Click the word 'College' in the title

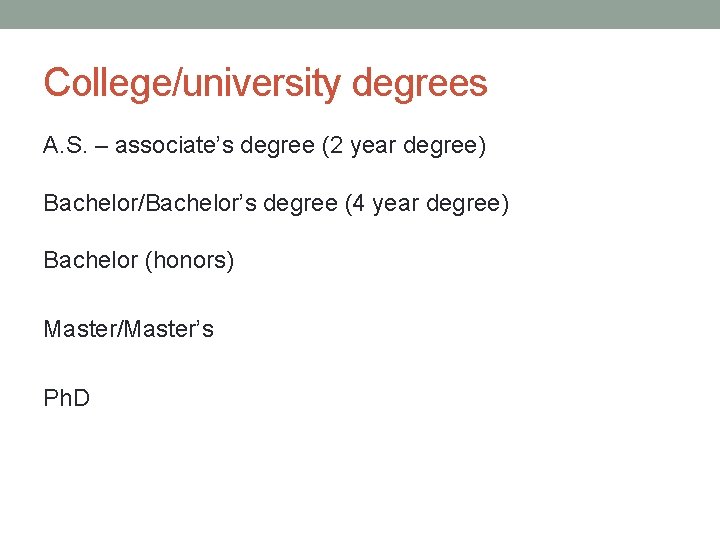(x=108, y=83)
